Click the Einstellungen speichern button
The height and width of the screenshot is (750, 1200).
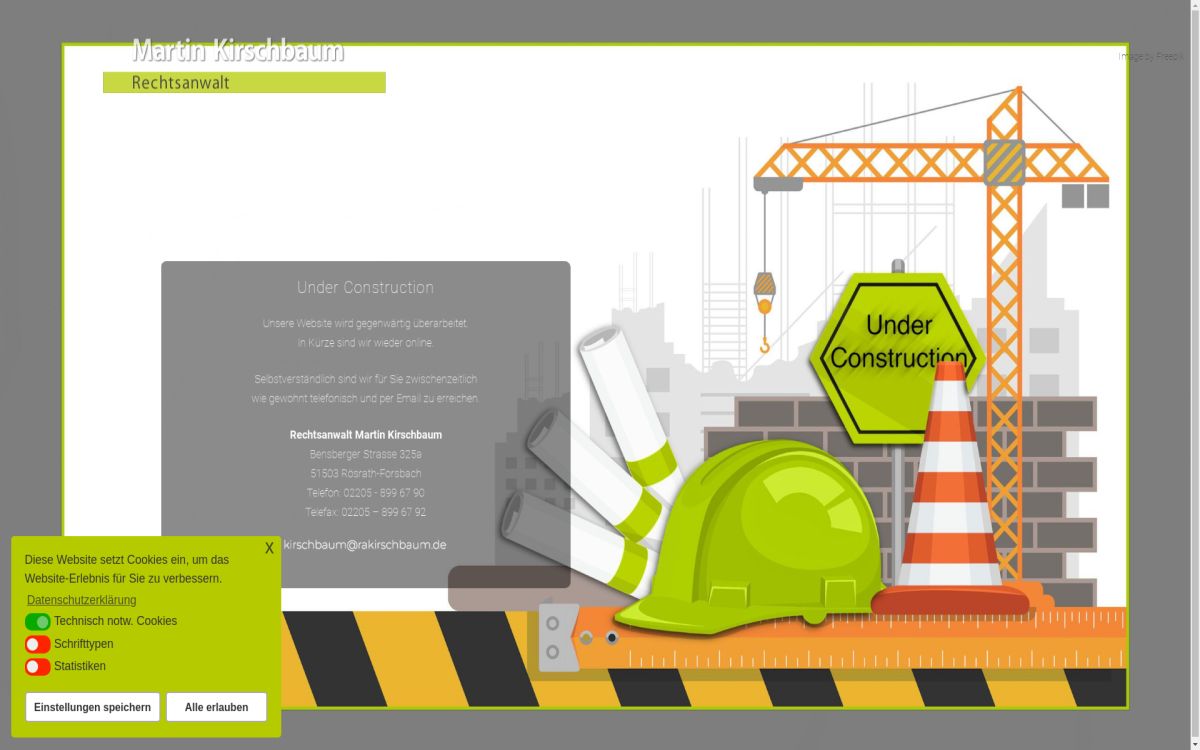[x=92, y=707]
